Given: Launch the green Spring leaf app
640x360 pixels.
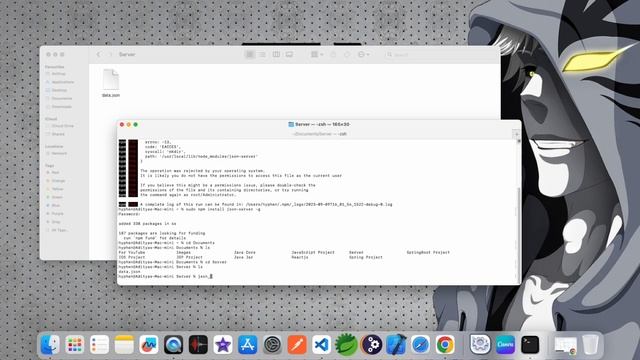Looking at the screenshot, I should (346, 345).
